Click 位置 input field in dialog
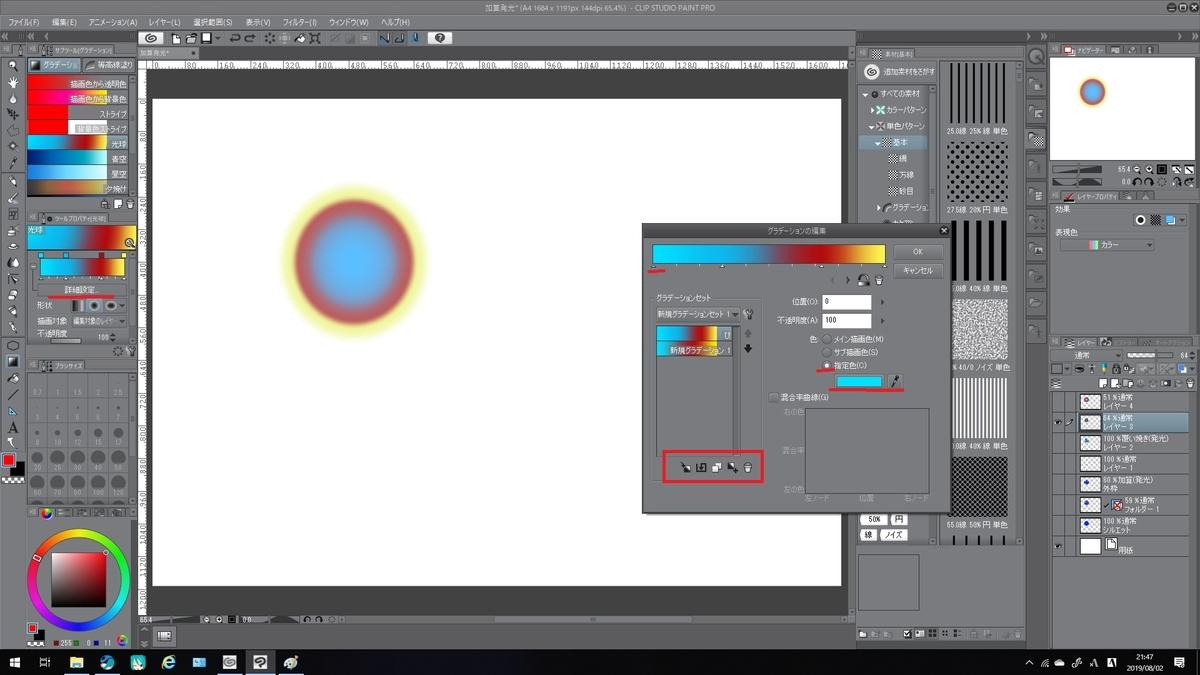Viewport: 1200px width, 675px height. pos(846,302)
